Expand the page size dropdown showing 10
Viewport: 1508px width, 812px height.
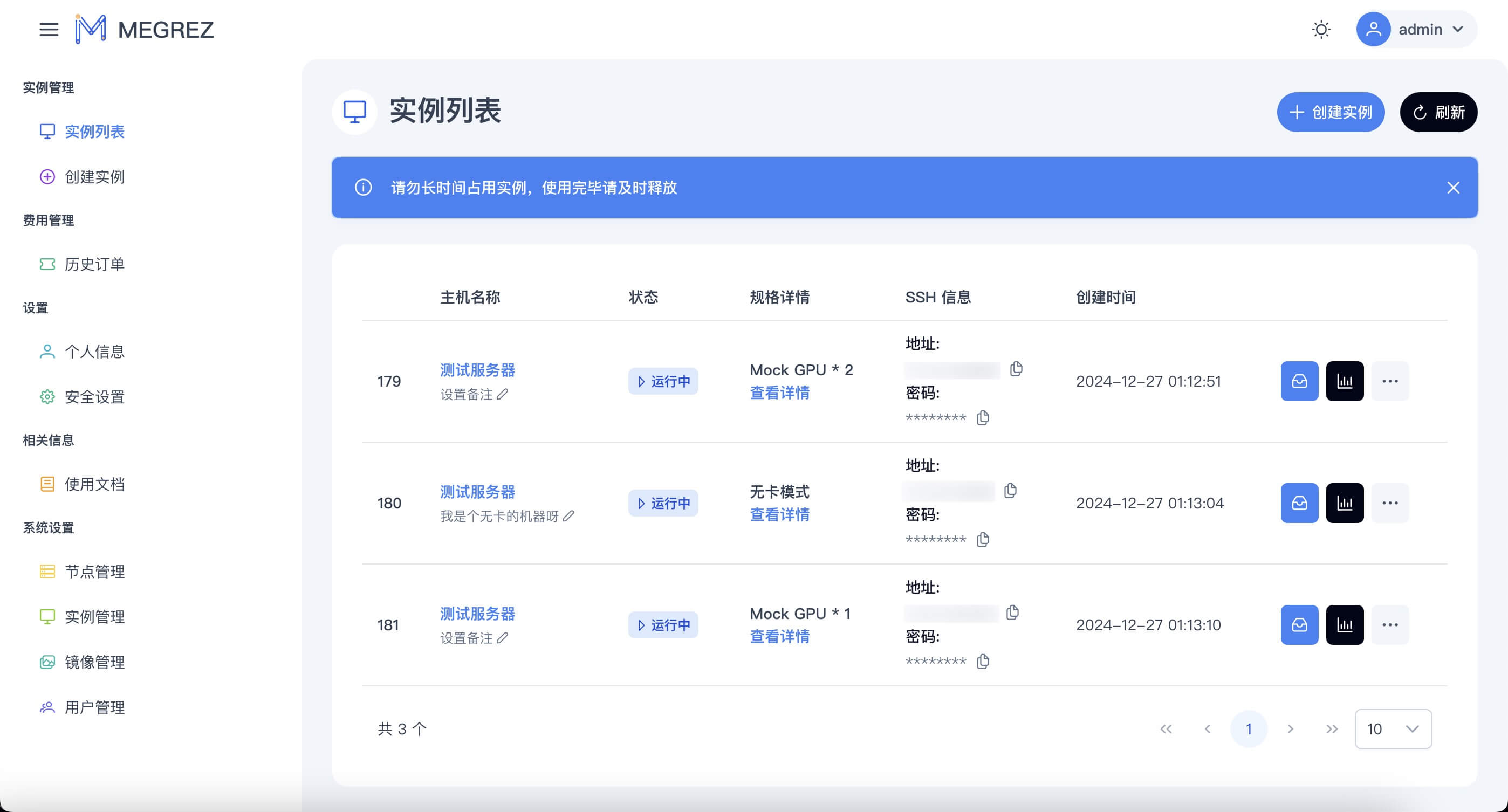pos(1393,729)
